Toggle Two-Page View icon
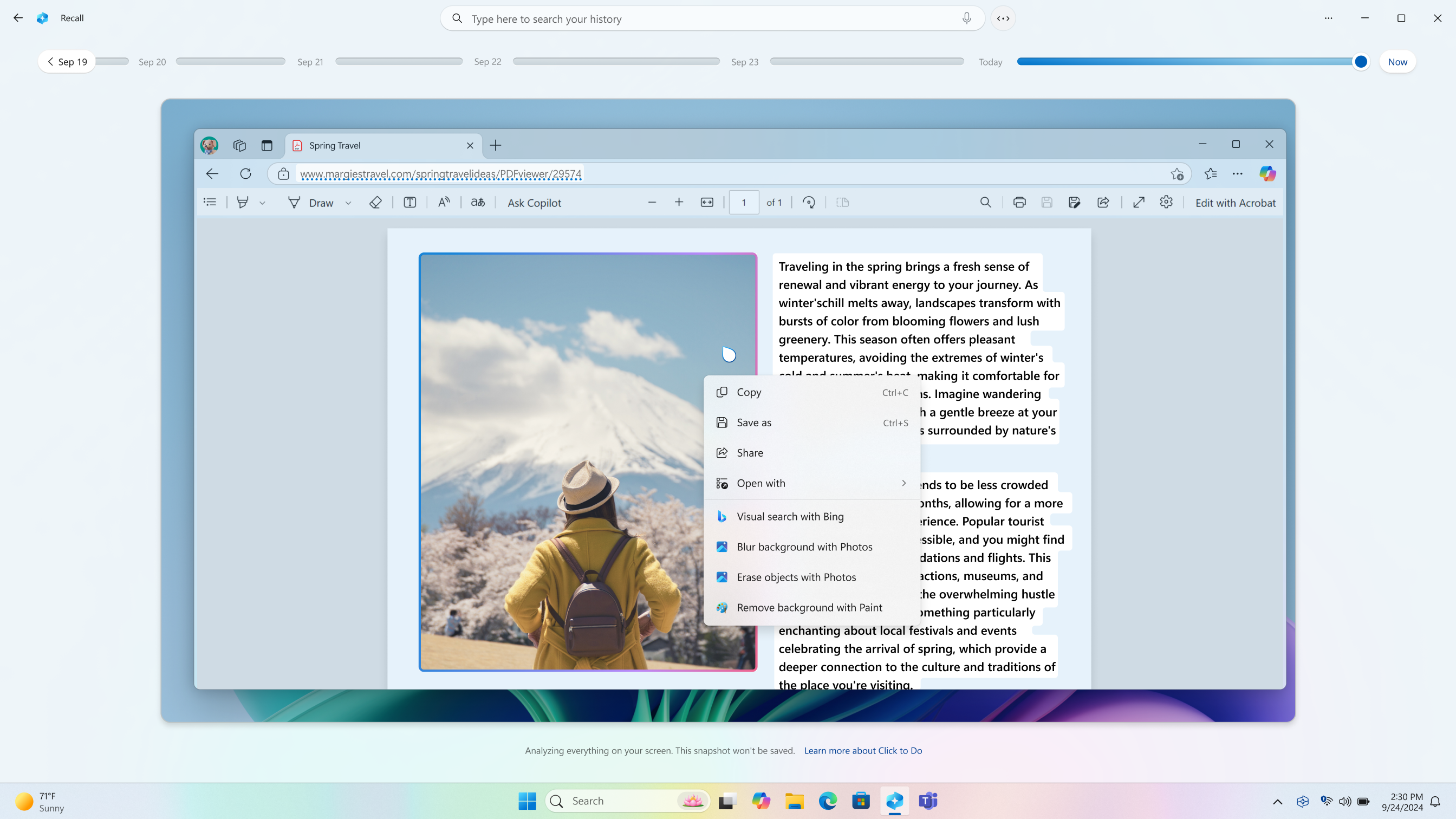The height and width of the screenshot is (819, 1456). coord(843,202)
